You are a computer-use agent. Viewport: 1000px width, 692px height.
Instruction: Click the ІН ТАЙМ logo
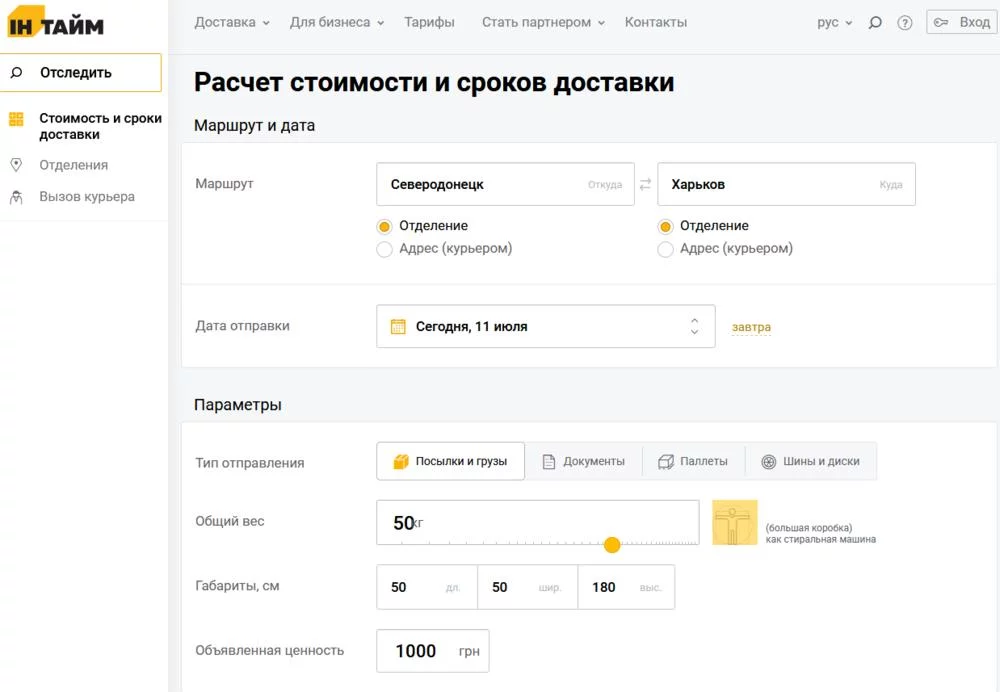tap(56, 24)
